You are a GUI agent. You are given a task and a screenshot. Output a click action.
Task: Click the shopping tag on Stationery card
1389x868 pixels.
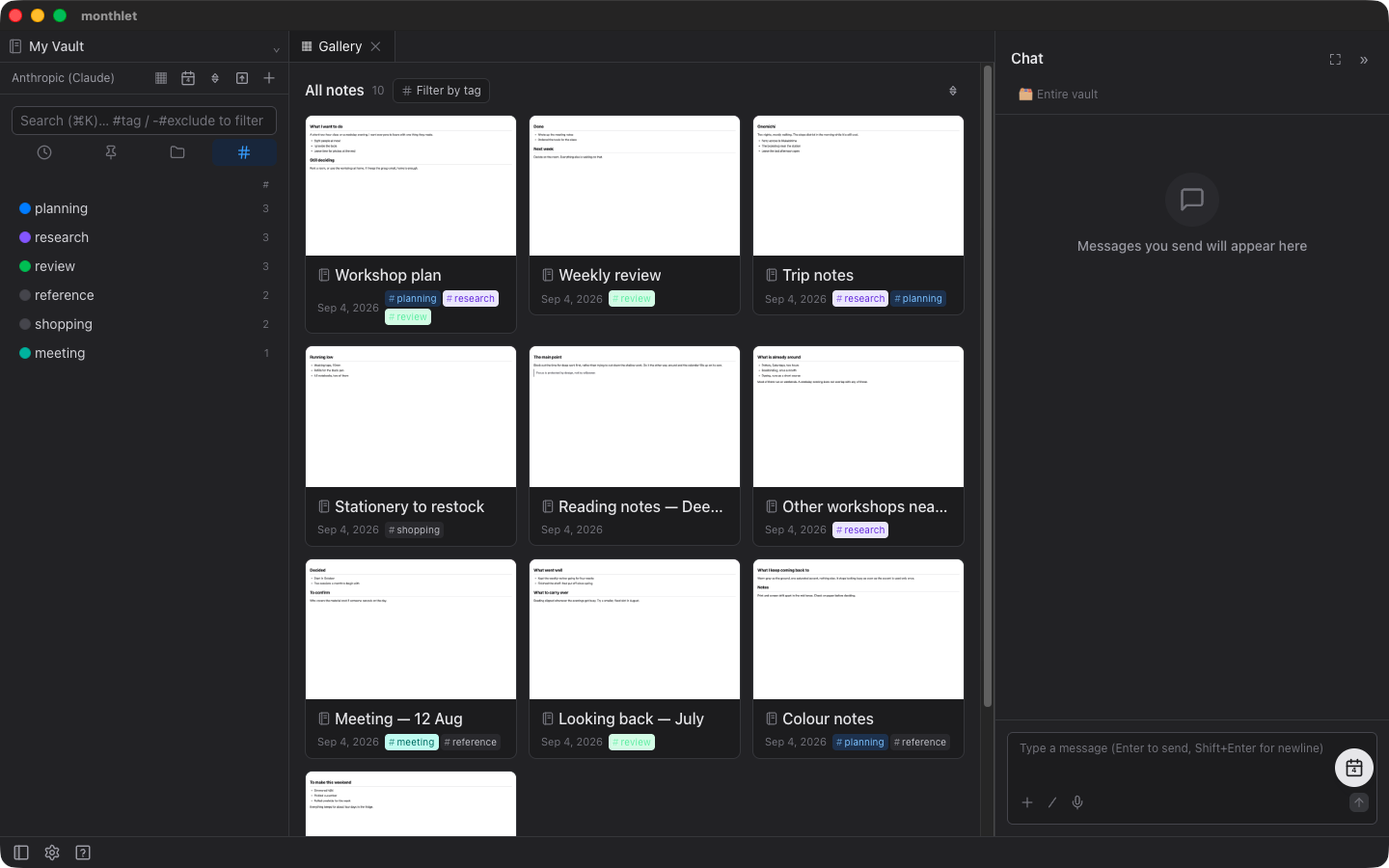coord(415,530)
